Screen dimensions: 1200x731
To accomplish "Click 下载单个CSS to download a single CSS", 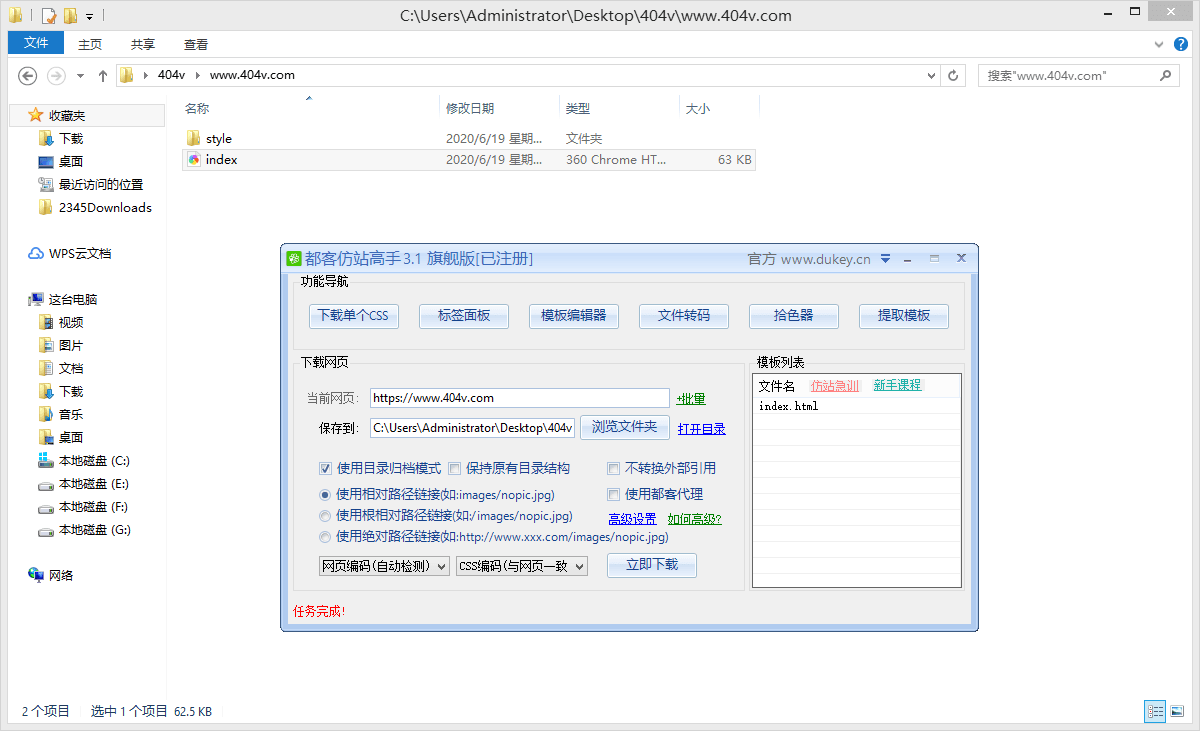I will tap(353, 316).
